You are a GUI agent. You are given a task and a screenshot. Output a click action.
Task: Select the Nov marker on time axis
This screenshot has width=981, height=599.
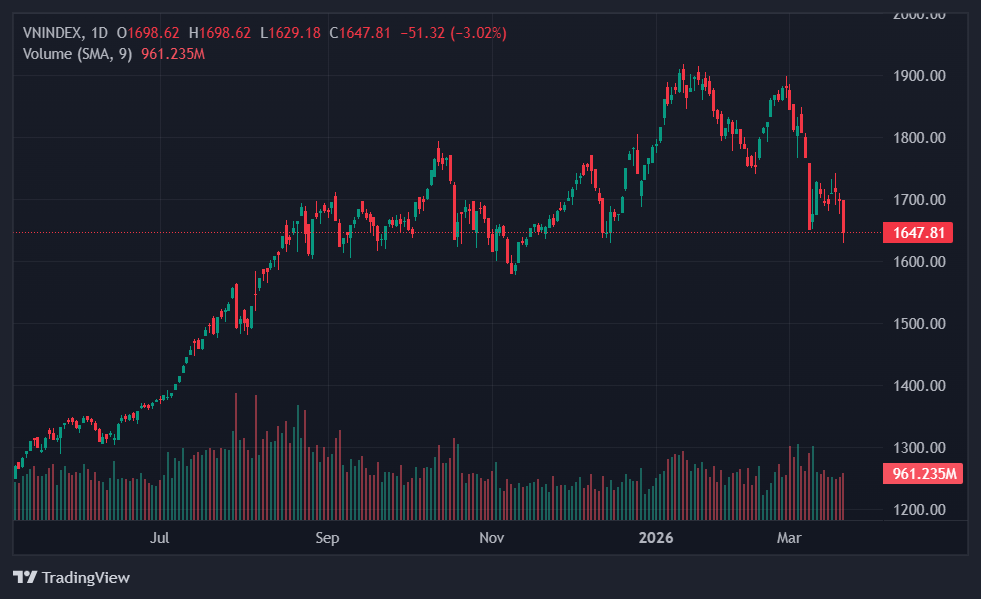click(x=491, y=538)
